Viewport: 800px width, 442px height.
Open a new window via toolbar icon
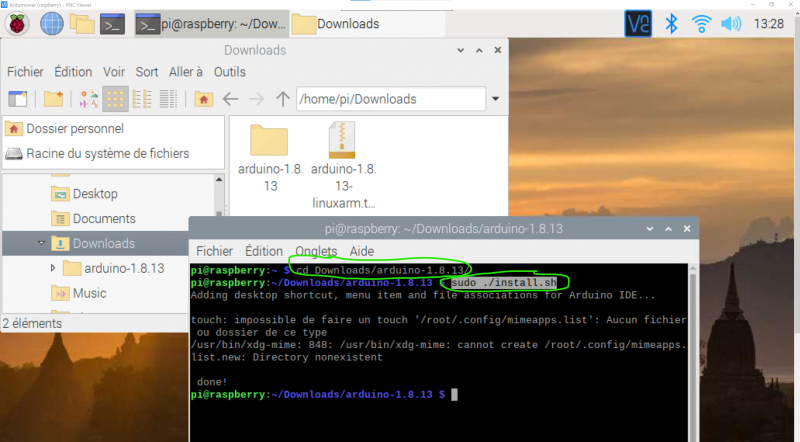click(17, 99)
